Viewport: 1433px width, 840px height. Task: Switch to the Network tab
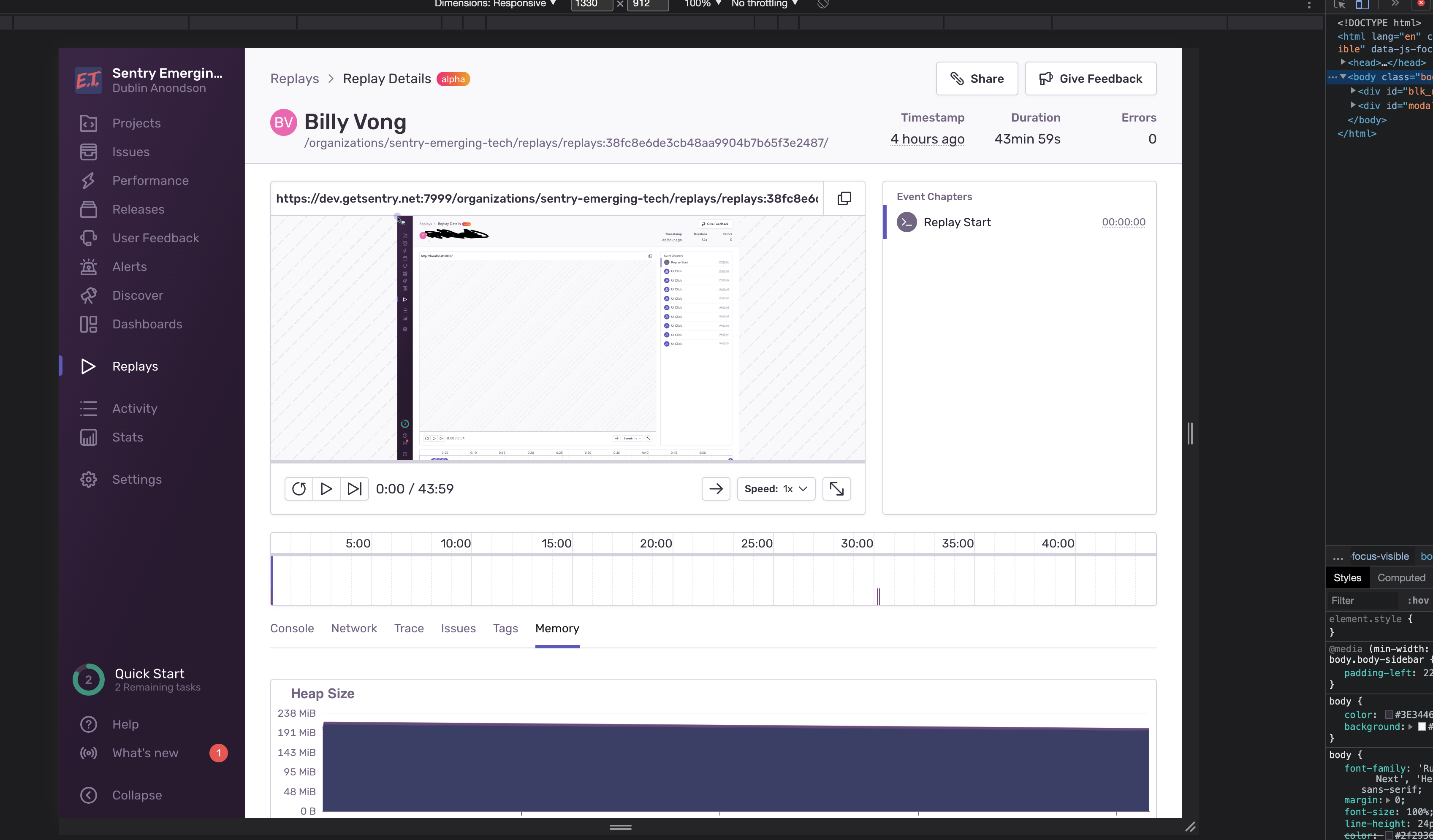click(354, 629)
